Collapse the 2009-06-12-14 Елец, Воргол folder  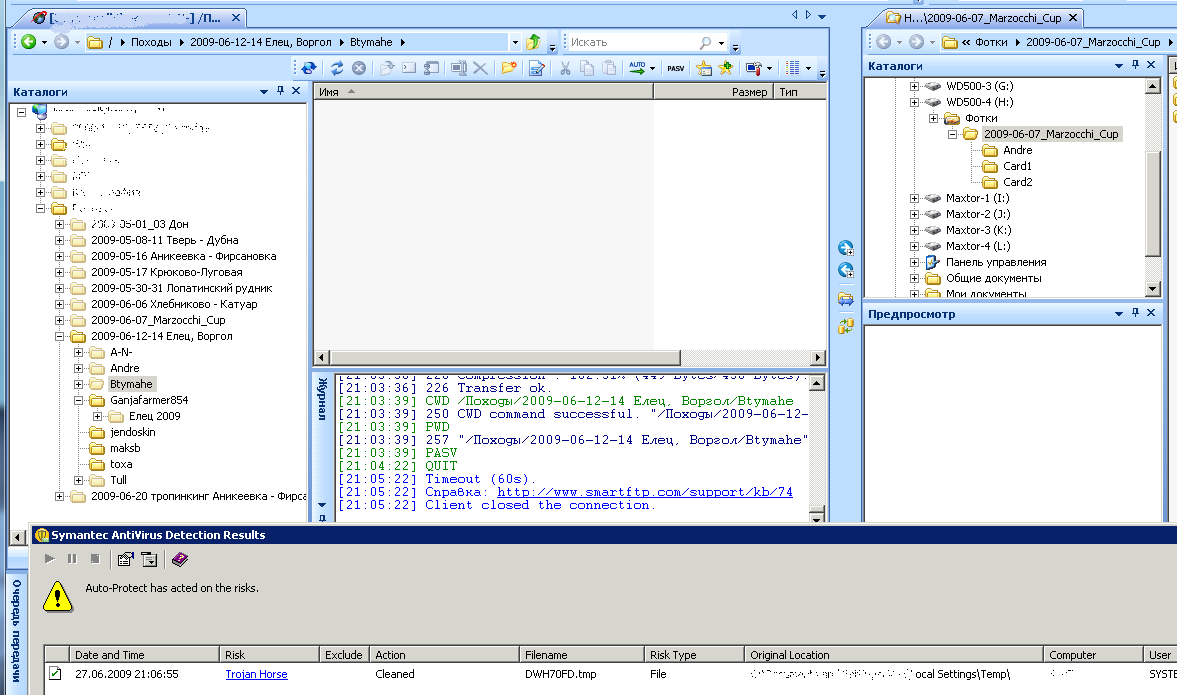61,336
